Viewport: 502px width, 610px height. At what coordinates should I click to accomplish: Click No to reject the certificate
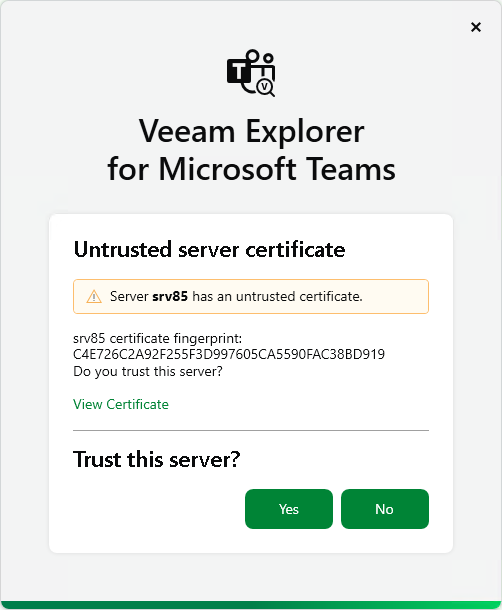385,509
